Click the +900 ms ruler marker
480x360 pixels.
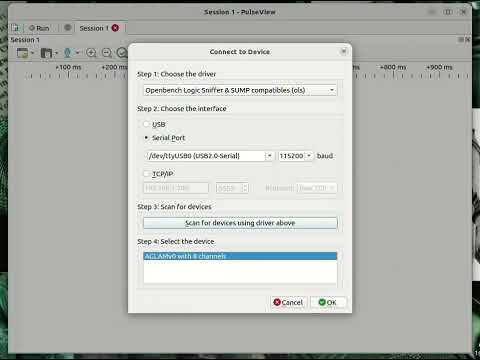click(x=439, y=67)
